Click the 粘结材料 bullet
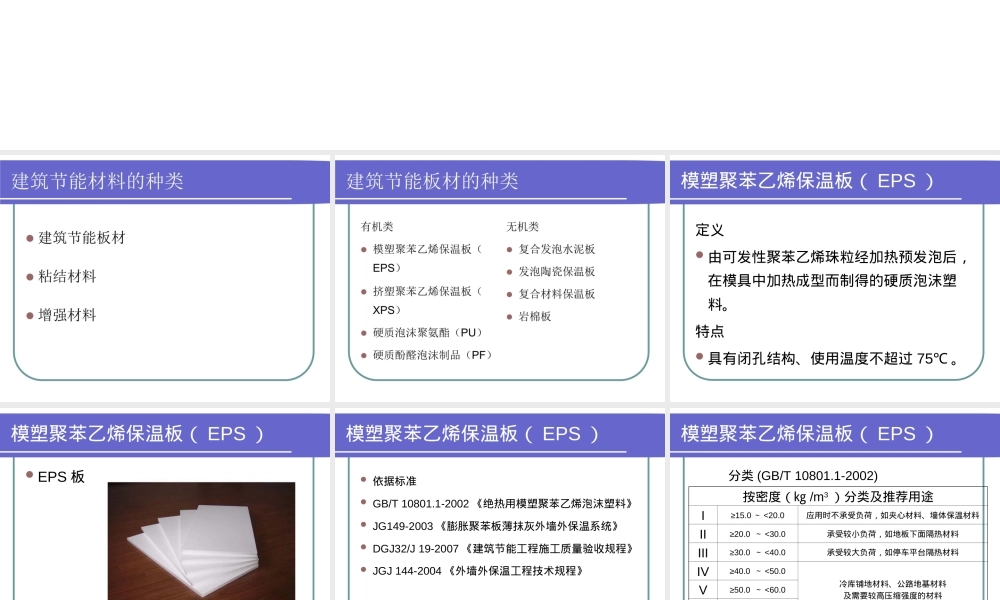Screen dimensions: 1000x600 tap(67, 276)
